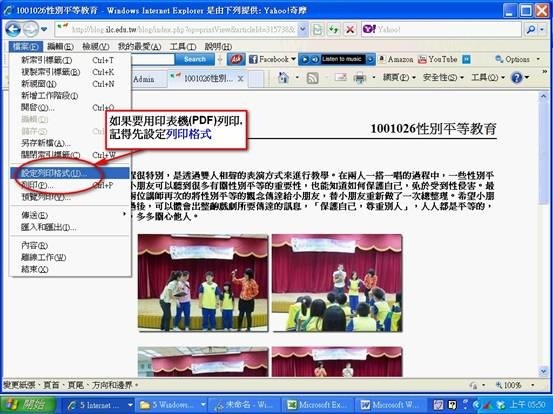Click the red Stop loading icon
The image size is (553, 414).
tap(350, 30)
